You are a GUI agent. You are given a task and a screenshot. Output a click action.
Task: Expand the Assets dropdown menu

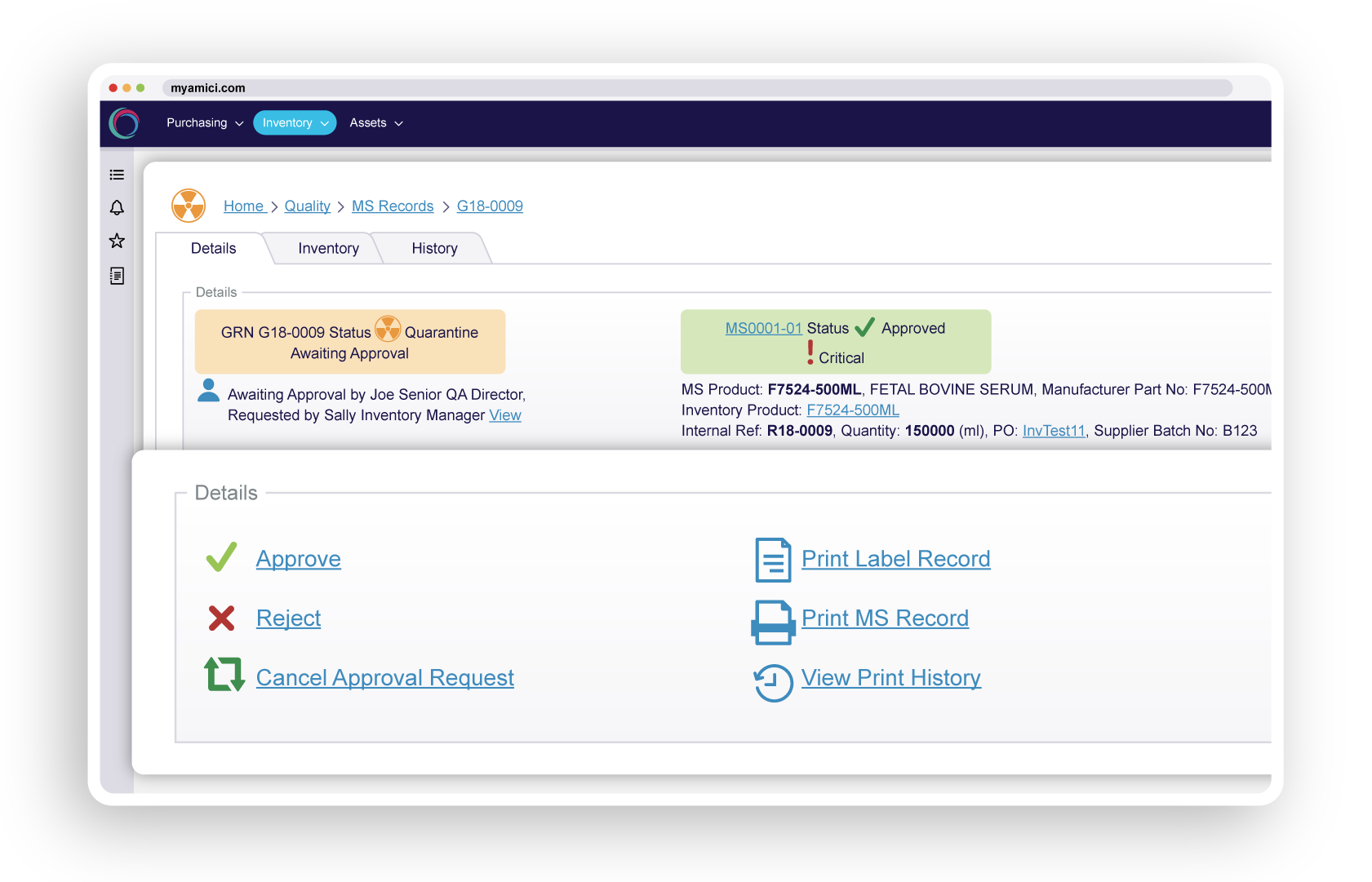(376, 123)
